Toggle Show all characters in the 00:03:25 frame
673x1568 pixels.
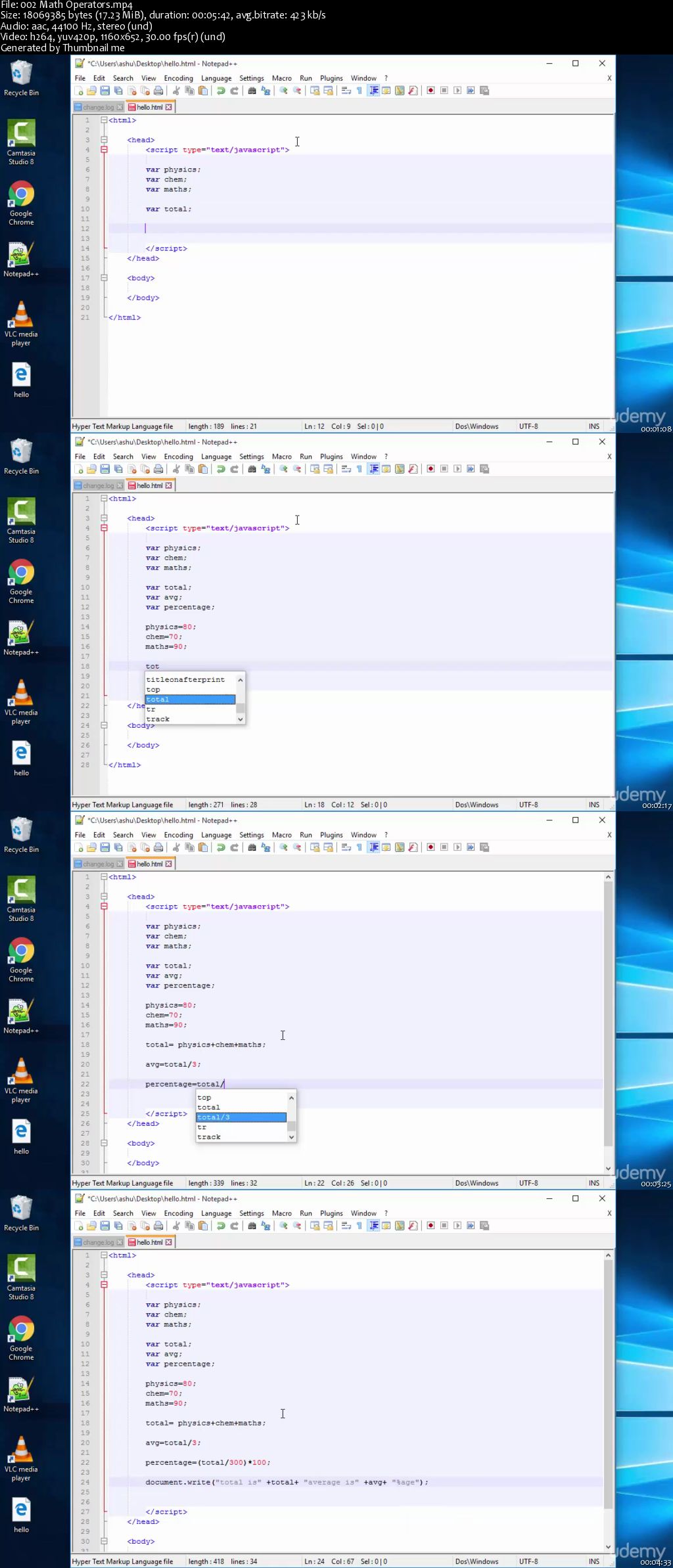pos(360,847)
